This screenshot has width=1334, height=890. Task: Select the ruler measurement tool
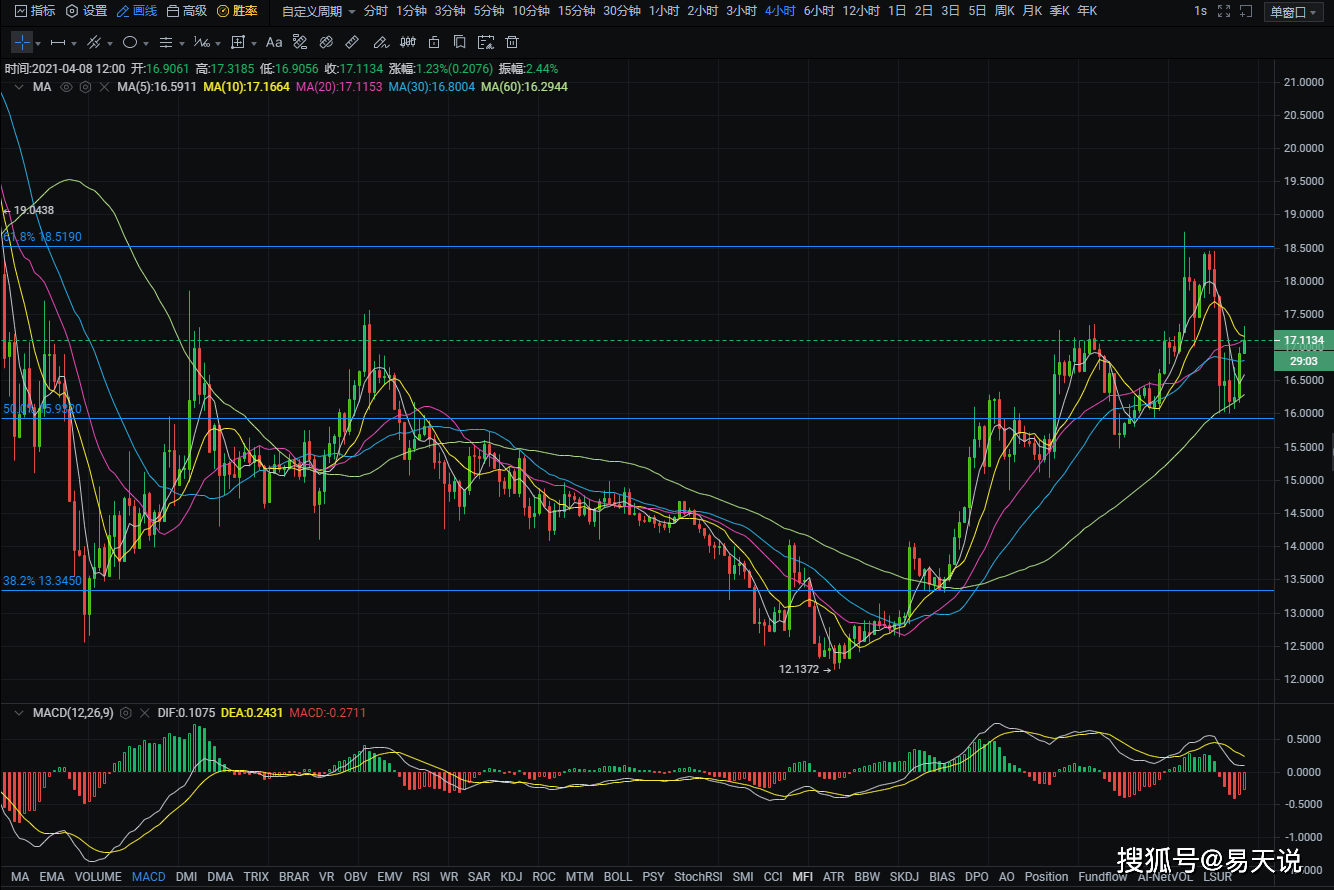click(x=352, y=43)
